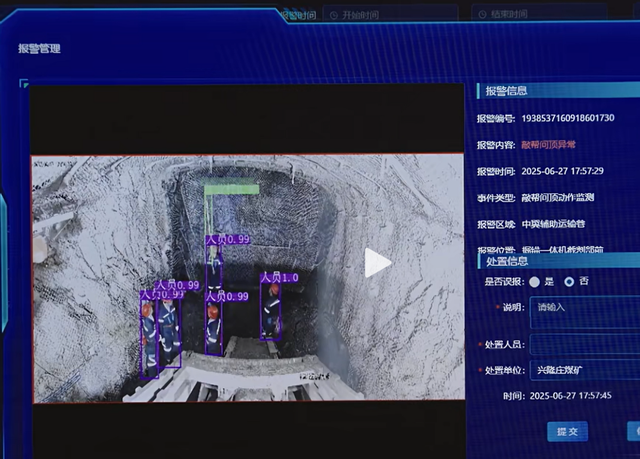The image size is (640, 459).
Task: Select 否 radio for 是否误报
Action: (569, 282)
